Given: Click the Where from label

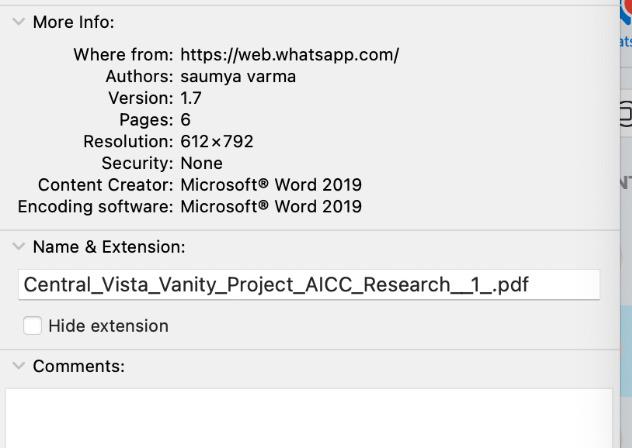Looking at the screenshot, I should coord(123,55).
